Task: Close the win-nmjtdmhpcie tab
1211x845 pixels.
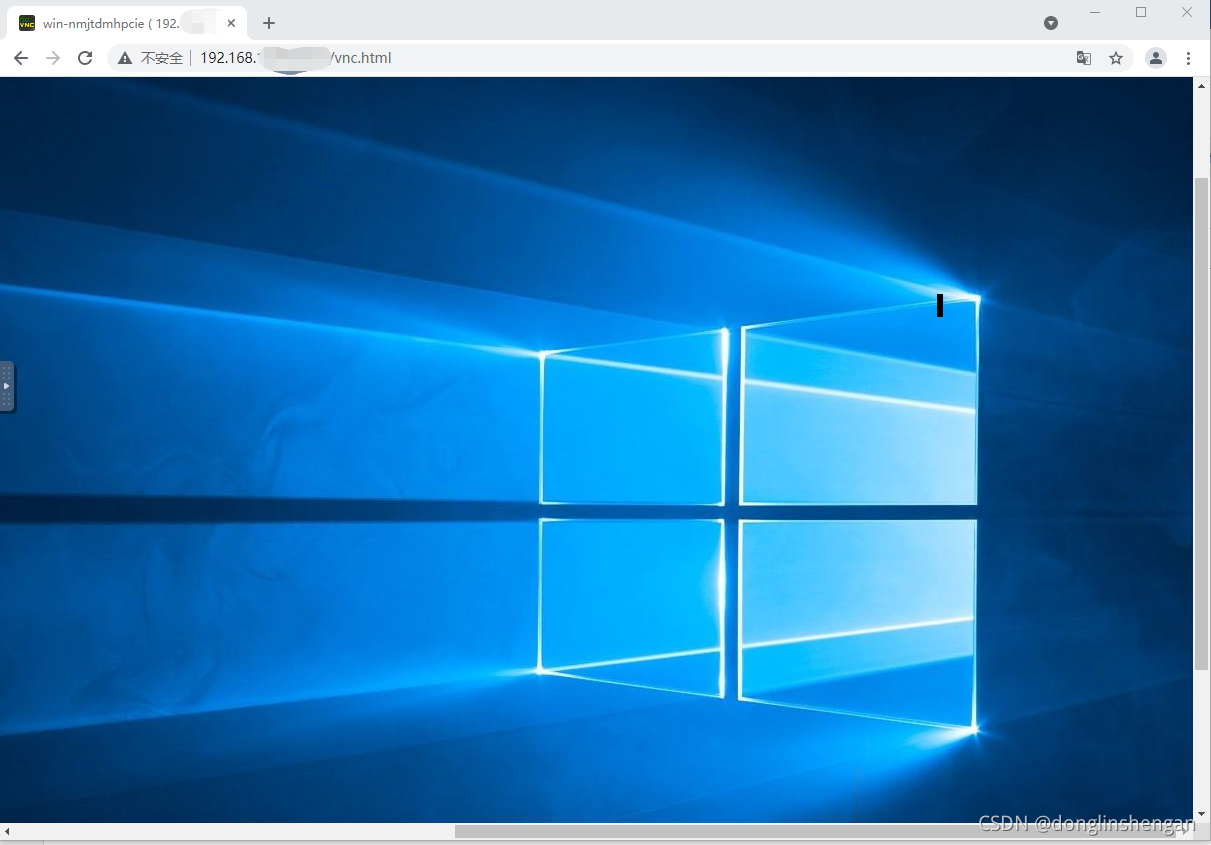Action: click(231, 23)
